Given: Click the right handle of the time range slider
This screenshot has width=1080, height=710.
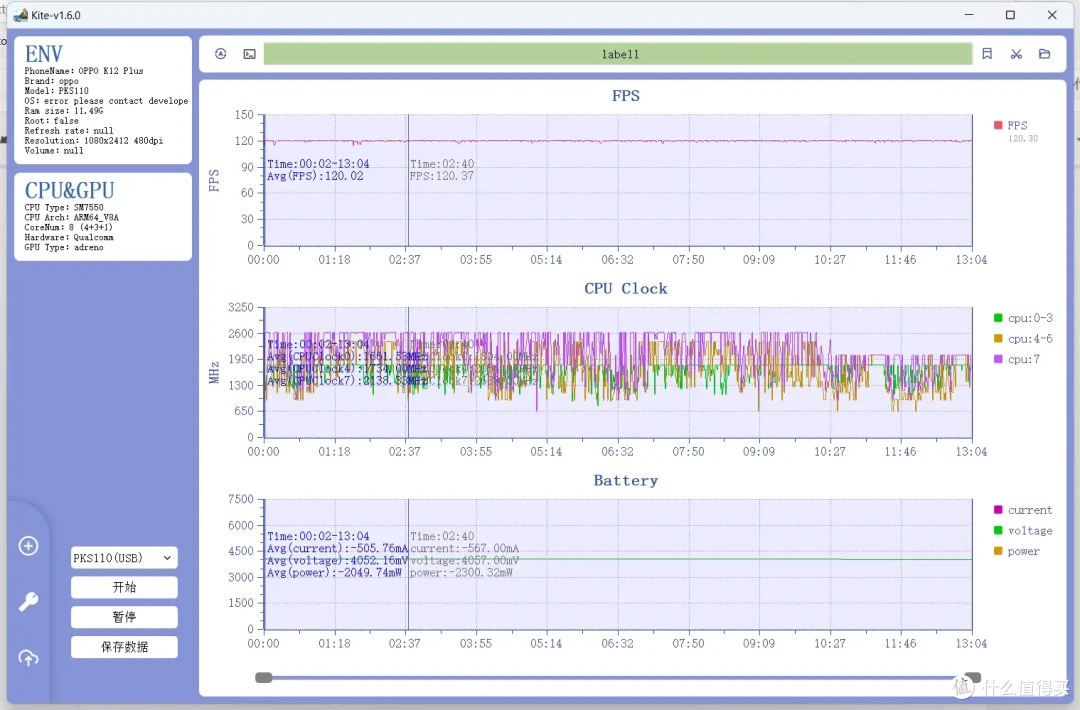Looking at the screenshot, I should [x=973, y=678].
